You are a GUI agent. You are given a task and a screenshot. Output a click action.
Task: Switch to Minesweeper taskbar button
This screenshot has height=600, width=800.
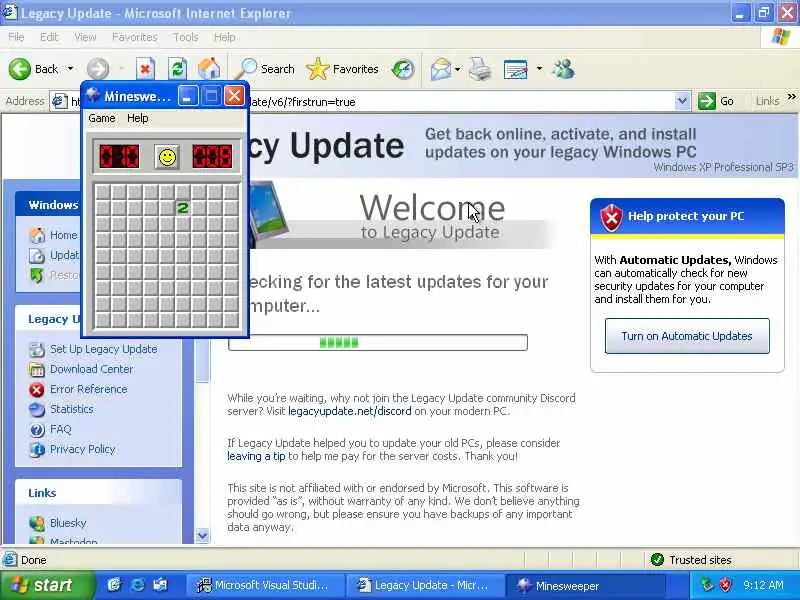click(x=585, y=585)
